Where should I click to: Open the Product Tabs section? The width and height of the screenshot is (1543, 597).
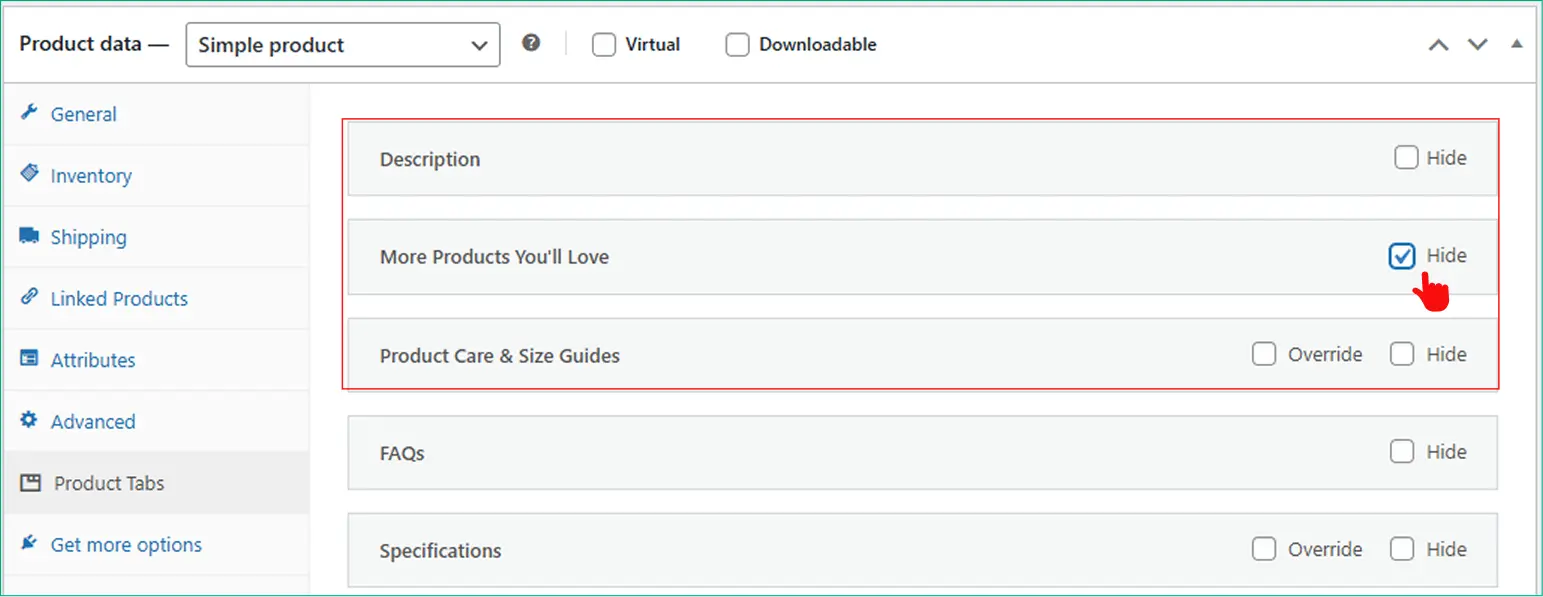(107, 482)
